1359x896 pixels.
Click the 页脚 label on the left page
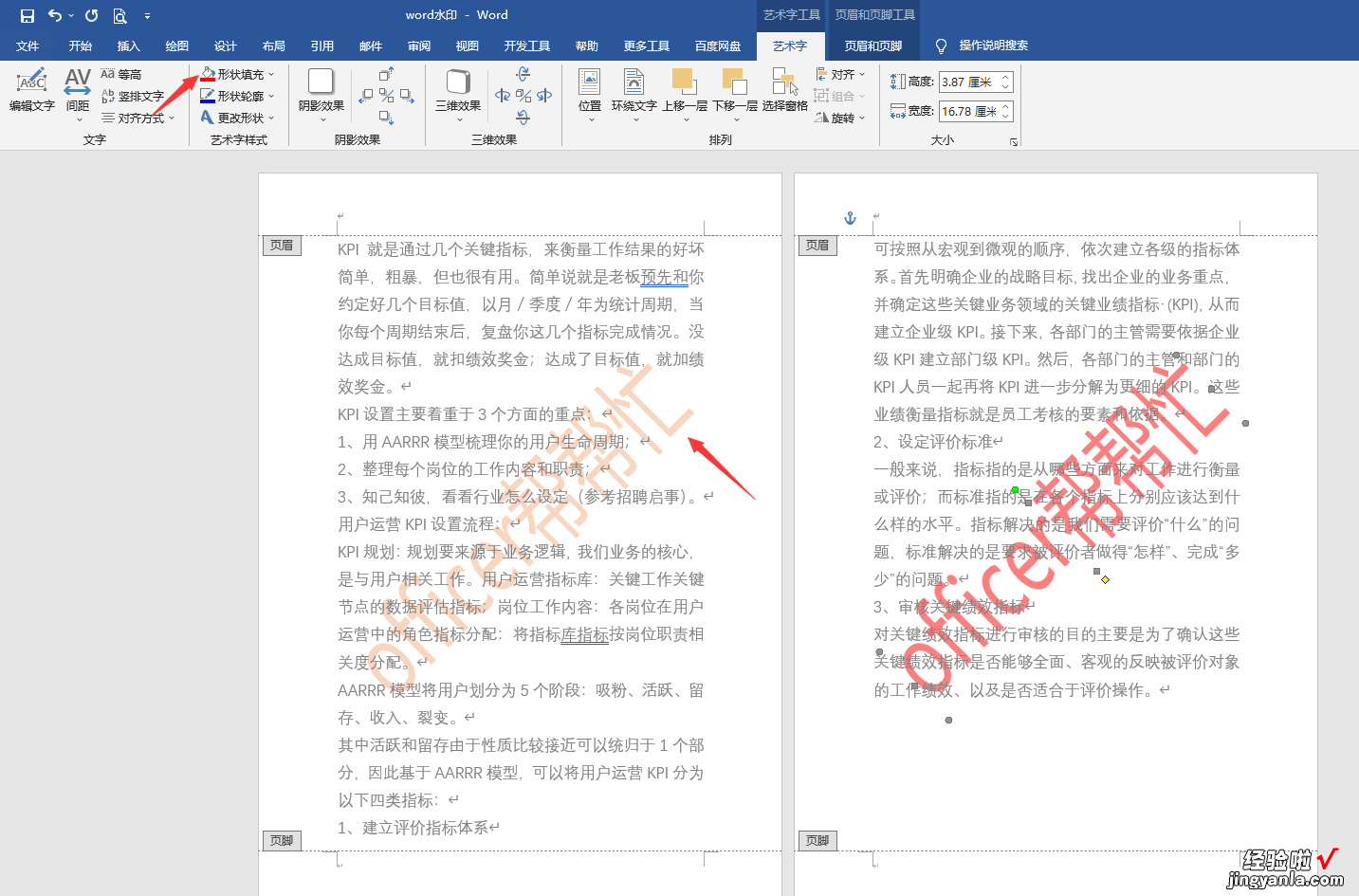click(x=282, y=841)
